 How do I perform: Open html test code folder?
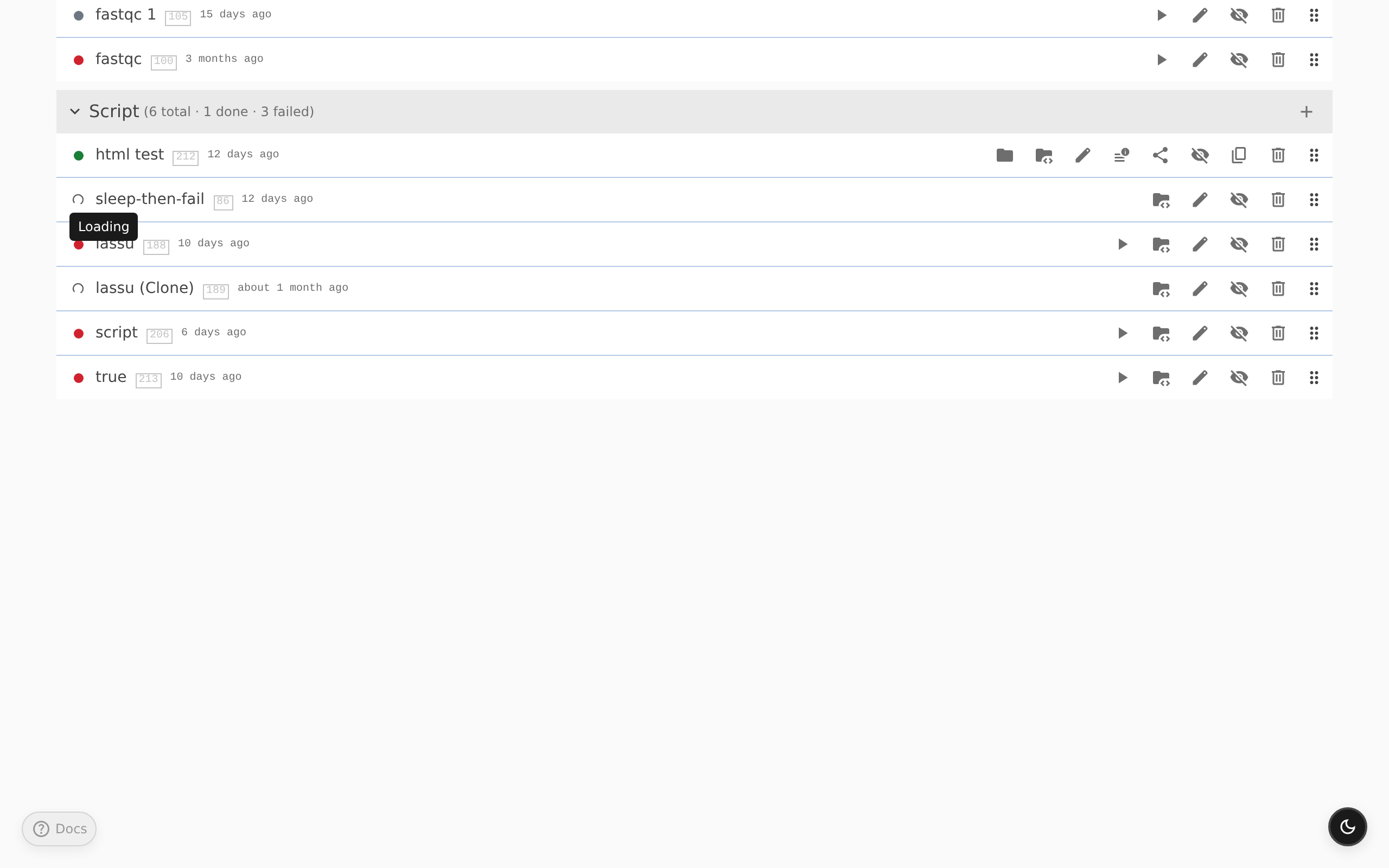1044,156
